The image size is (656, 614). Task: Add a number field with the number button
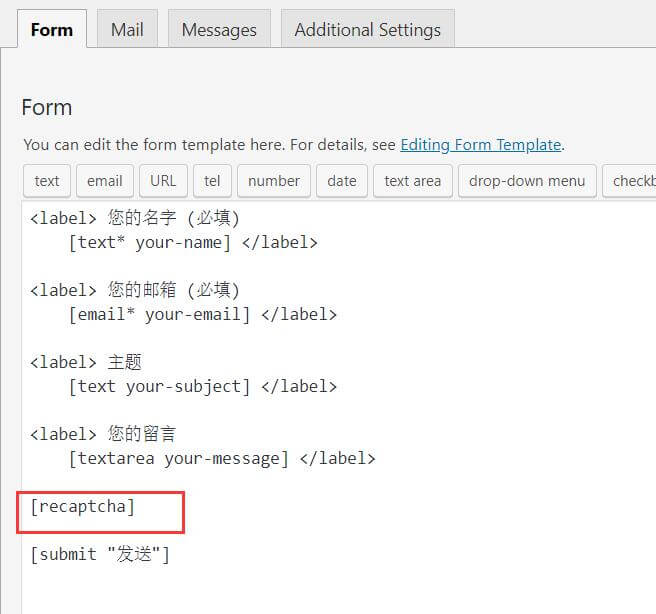[x=273, y=181]
